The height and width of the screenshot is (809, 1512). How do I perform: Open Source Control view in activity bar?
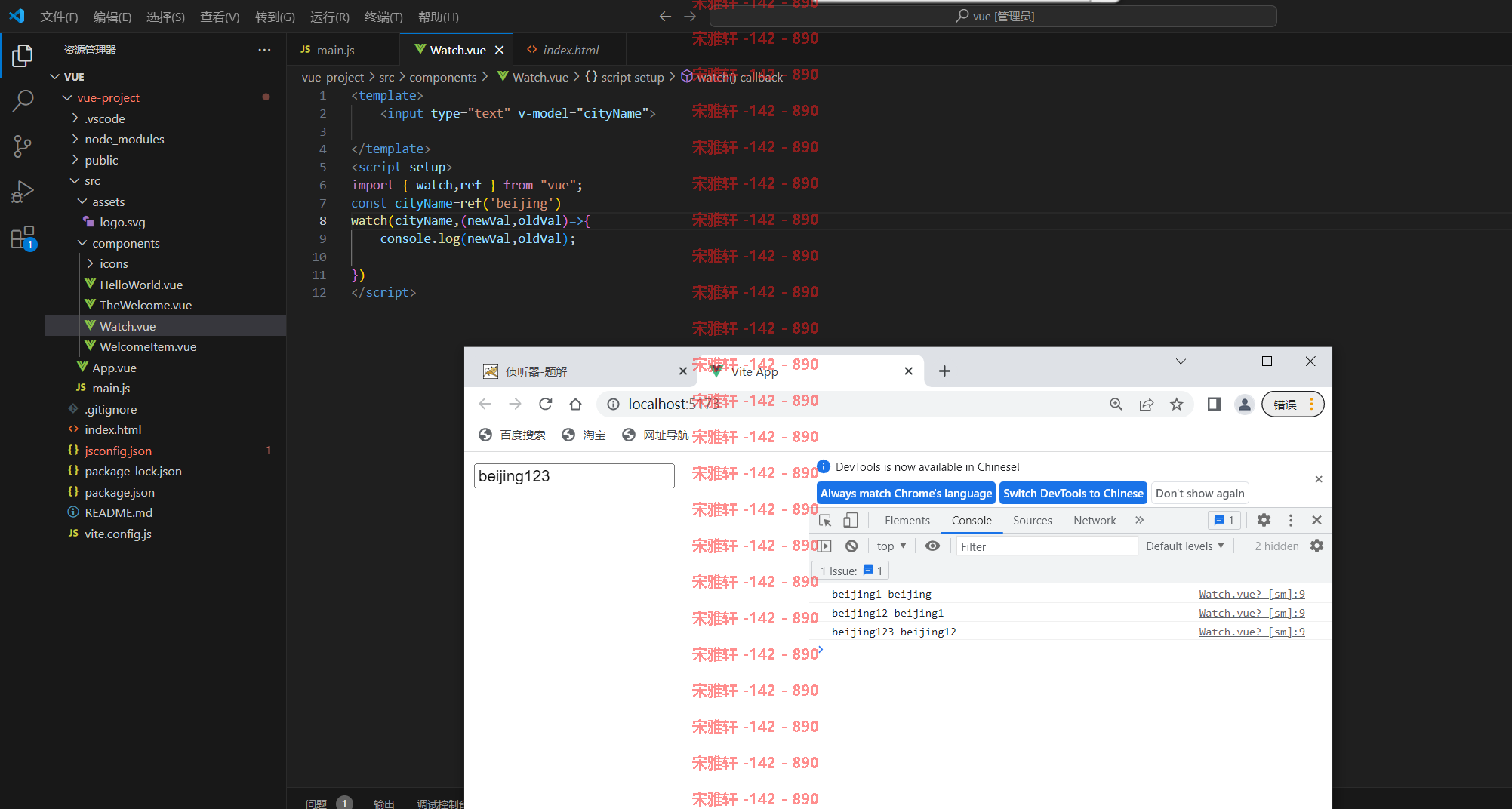[x=23, y=146]
